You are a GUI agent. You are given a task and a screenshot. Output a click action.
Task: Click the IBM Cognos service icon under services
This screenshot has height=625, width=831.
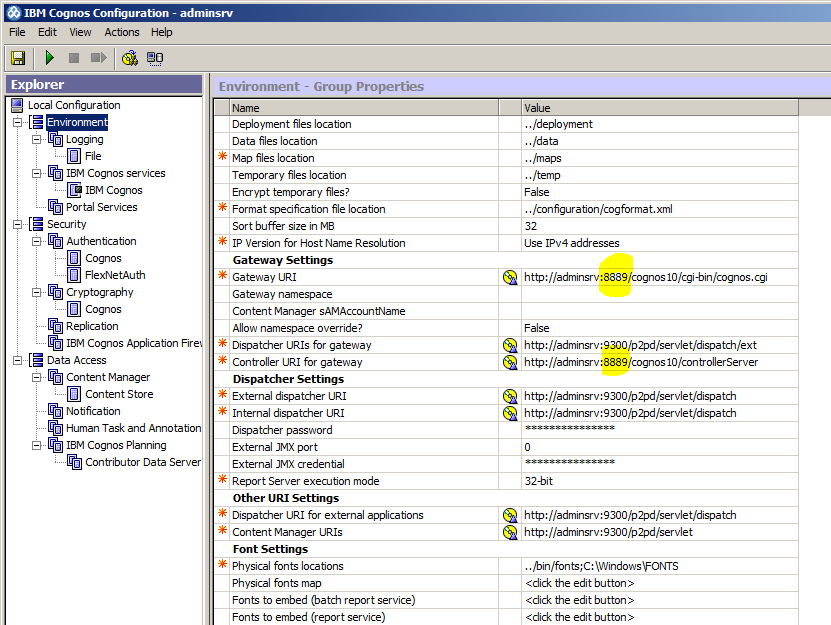point(74,190)
